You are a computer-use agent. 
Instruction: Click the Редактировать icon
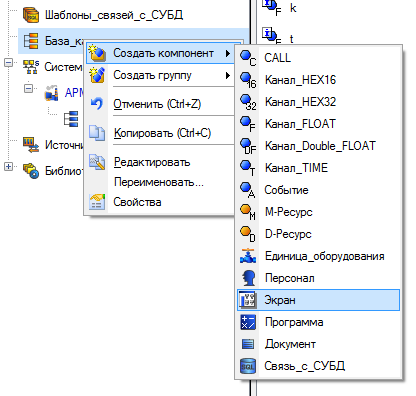point(97,162)
